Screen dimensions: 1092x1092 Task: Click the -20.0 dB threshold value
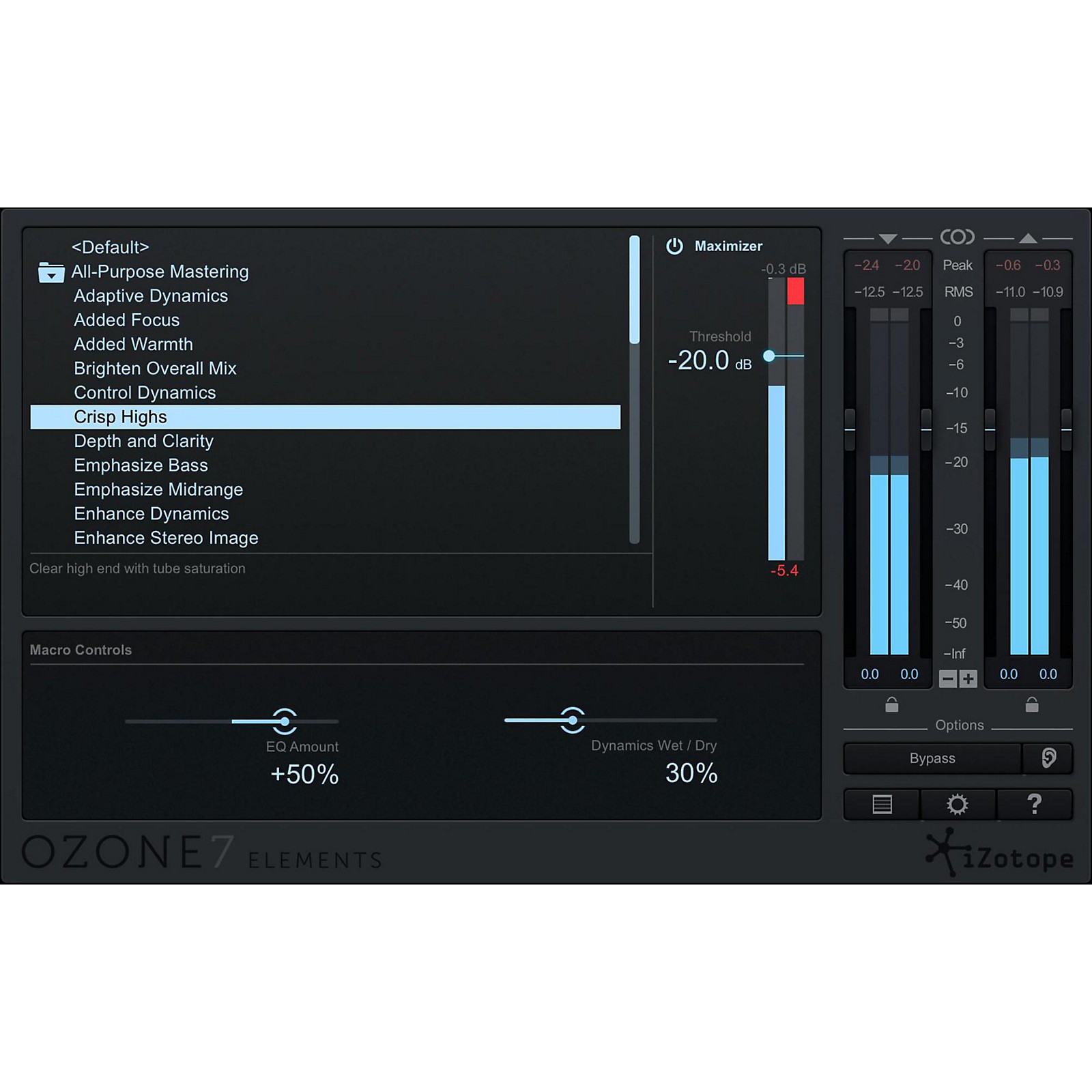709,360
